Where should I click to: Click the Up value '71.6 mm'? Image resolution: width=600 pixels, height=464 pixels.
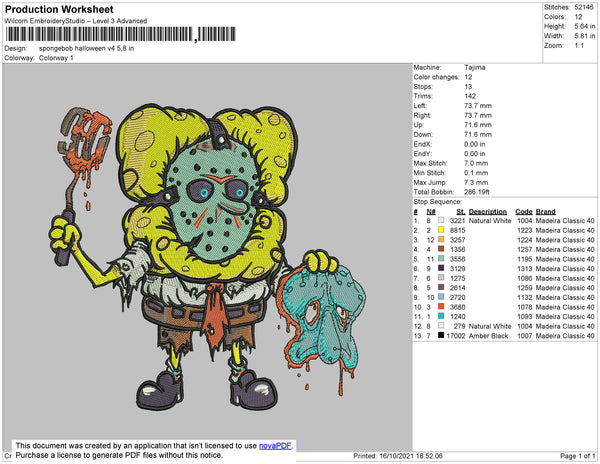click(478, 125)
